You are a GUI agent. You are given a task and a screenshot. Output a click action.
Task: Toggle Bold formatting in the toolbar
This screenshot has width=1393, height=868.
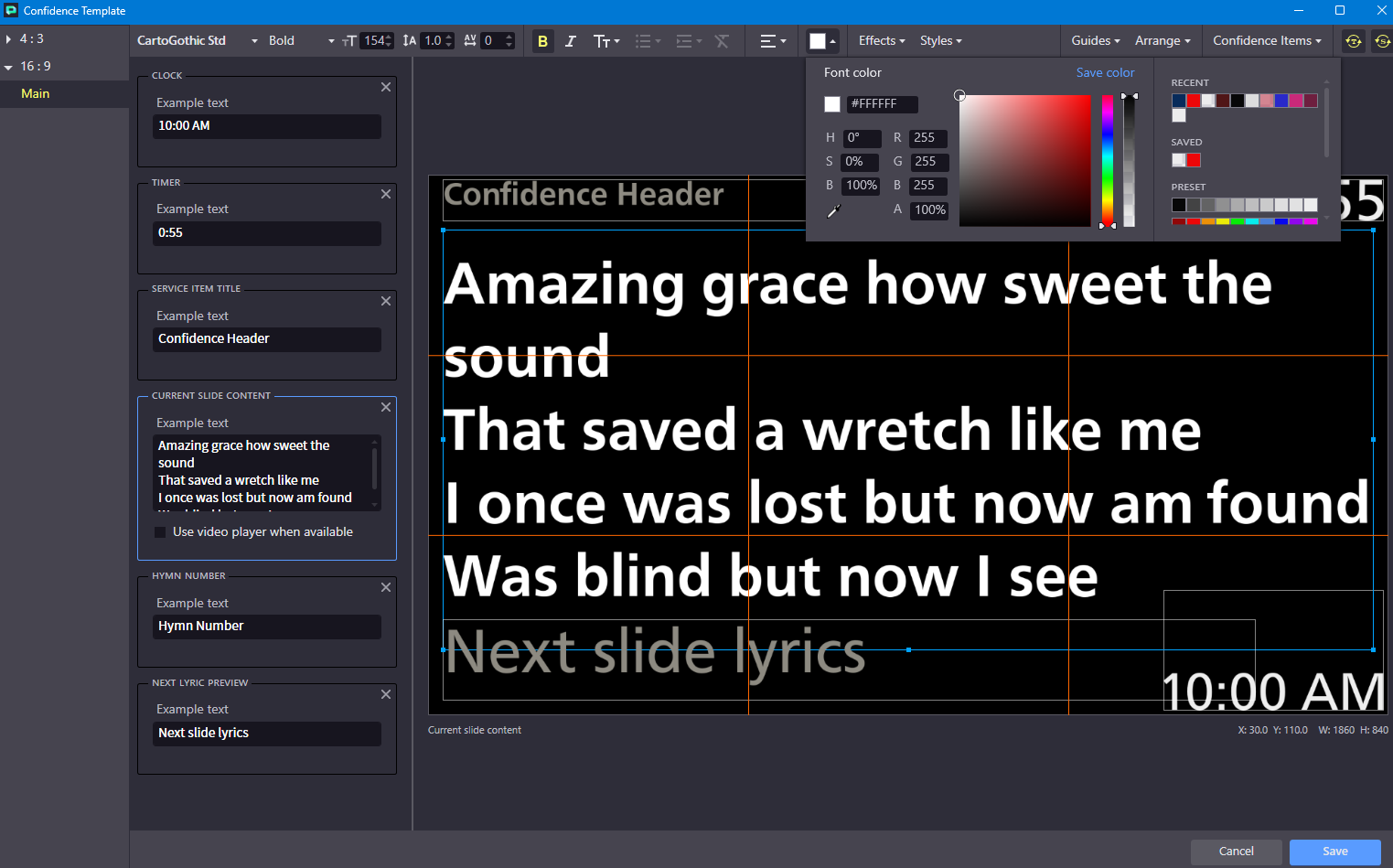(x=542, y=41)
